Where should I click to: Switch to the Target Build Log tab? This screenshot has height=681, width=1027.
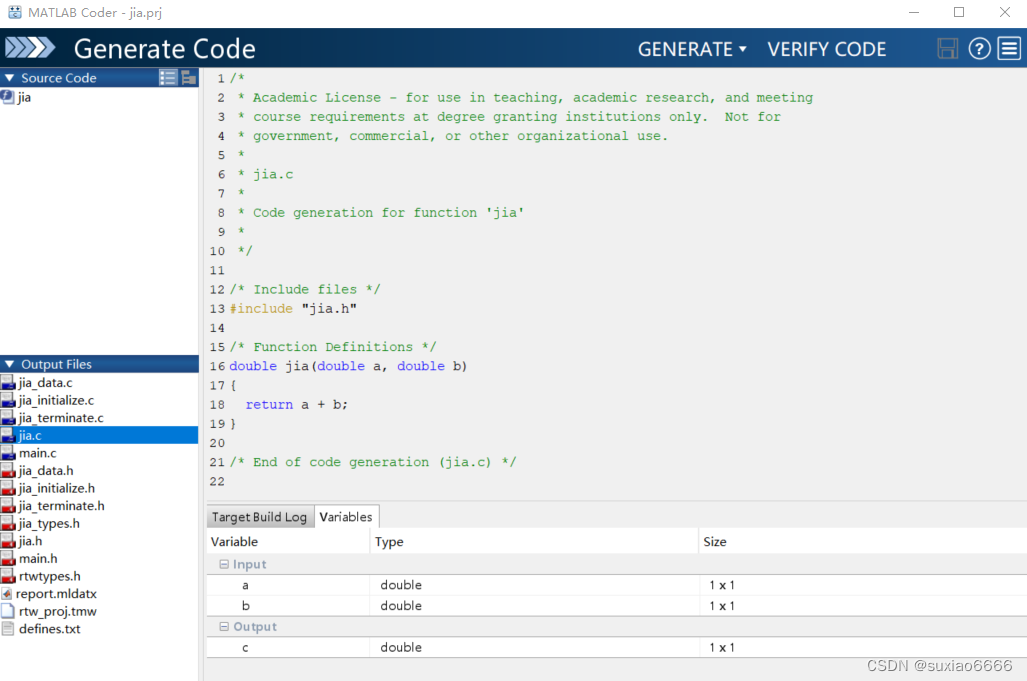pos(259,517)
